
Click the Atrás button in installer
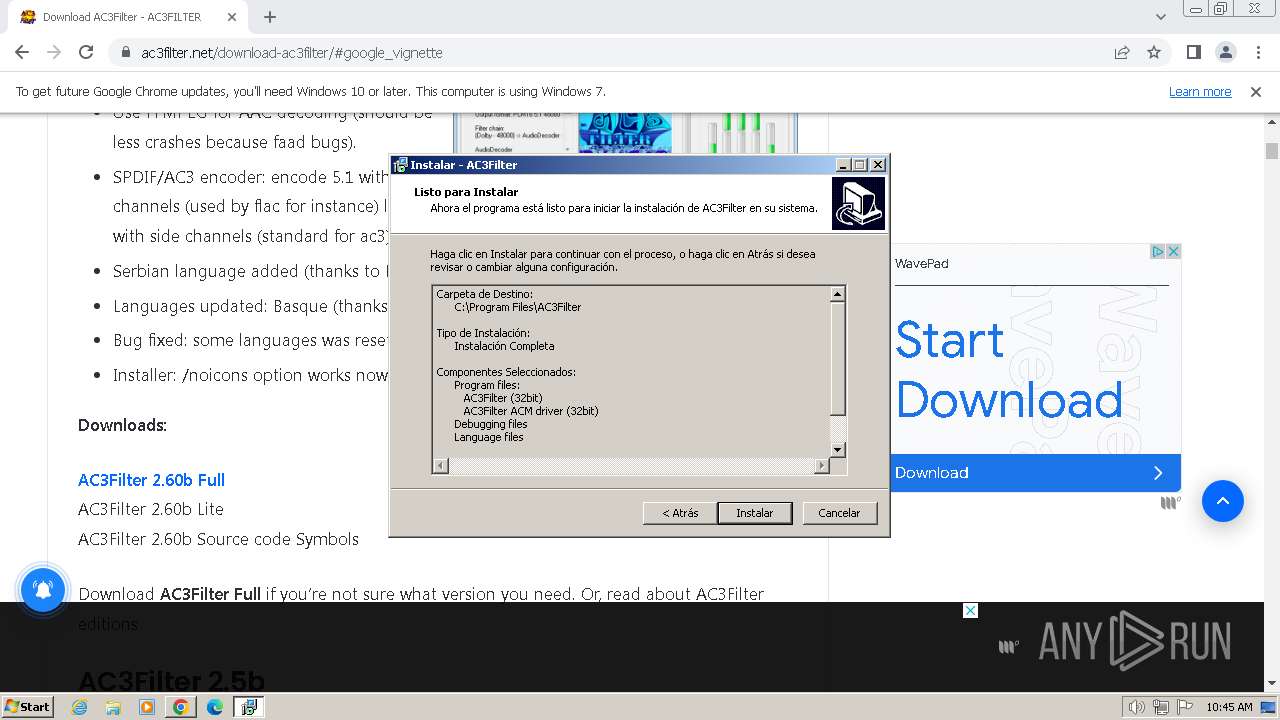pyautogui.click(x=680, y=513)
